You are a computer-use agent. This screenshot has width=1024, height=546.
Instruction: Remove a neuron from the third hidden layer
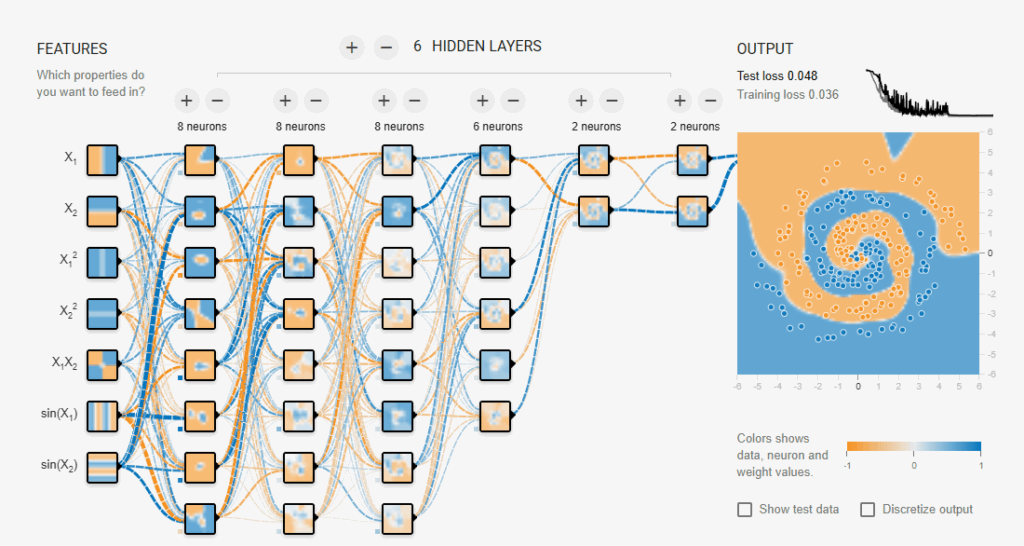point(415,101)
